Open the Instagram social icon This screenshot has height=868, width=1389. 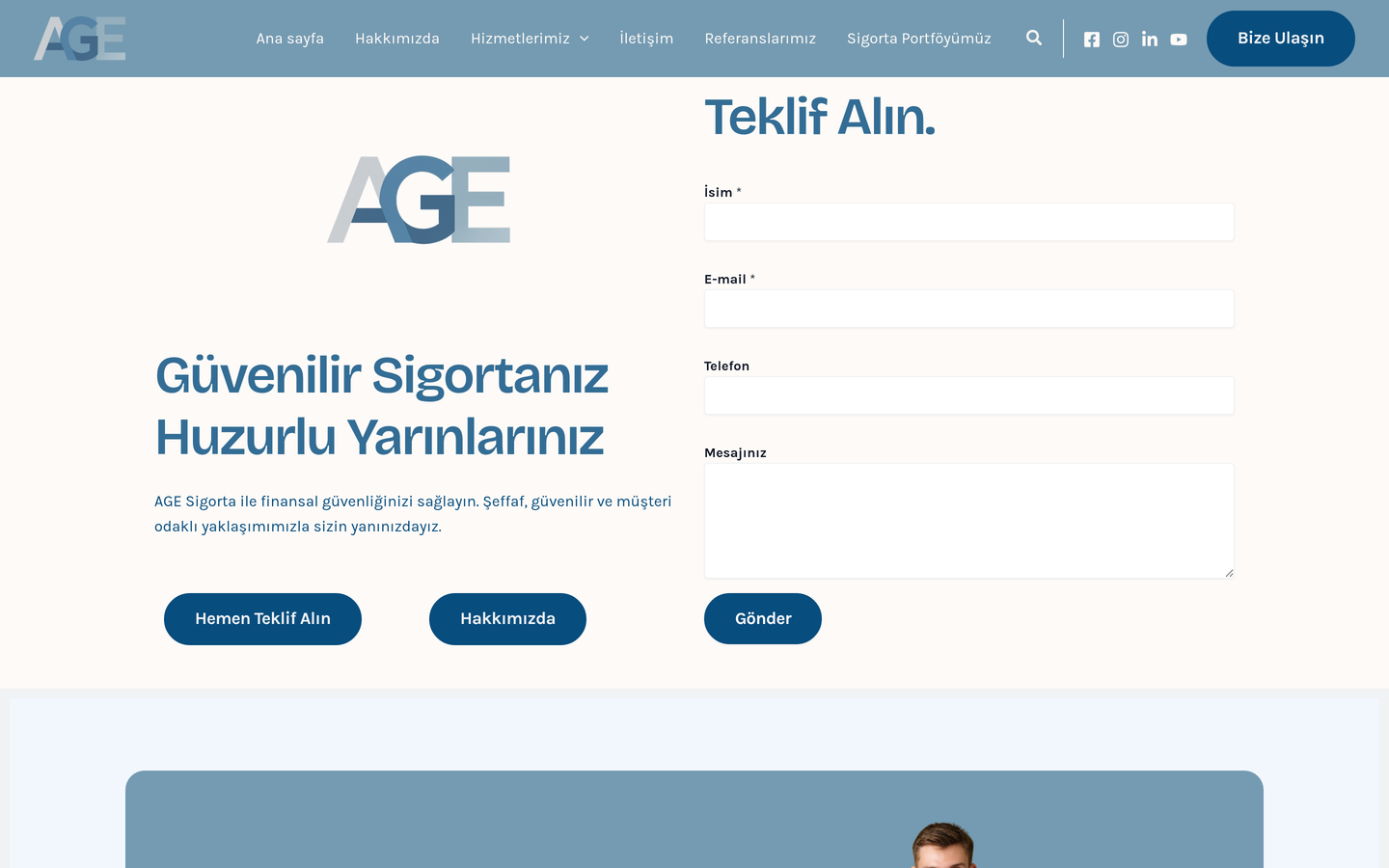[x=1121, y=40]
